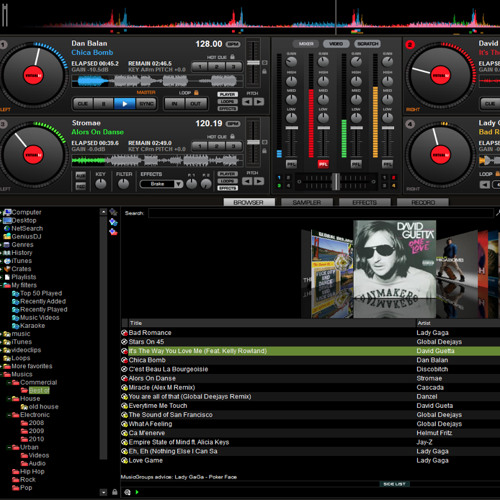500x500 pixels.
Task: Open the RECORD tab
Action: [x=423, y=202]
